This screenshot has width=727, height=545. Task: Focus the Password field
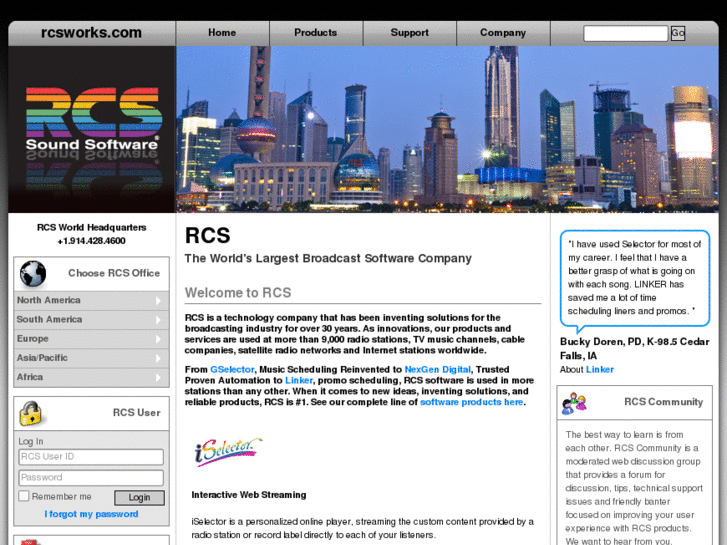coord(91,477)
